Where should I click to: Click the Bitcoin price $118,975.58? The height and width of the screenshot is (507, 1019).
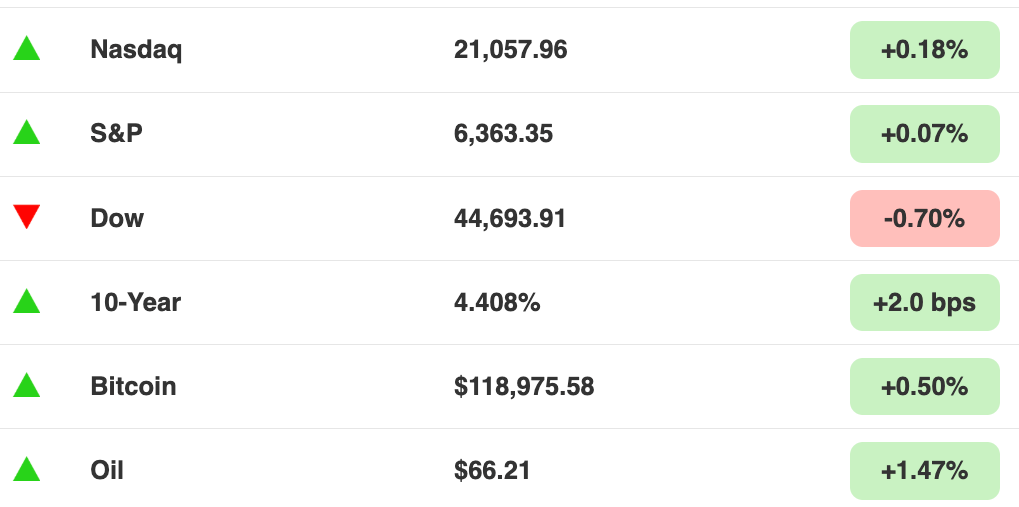coord(524,387)
